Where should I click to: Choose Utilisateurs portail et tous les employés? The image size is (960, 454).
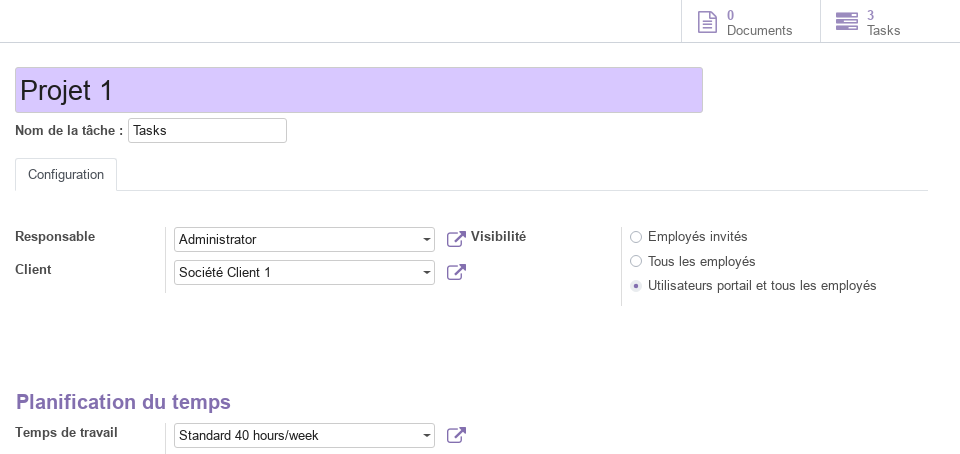(636, 286)
